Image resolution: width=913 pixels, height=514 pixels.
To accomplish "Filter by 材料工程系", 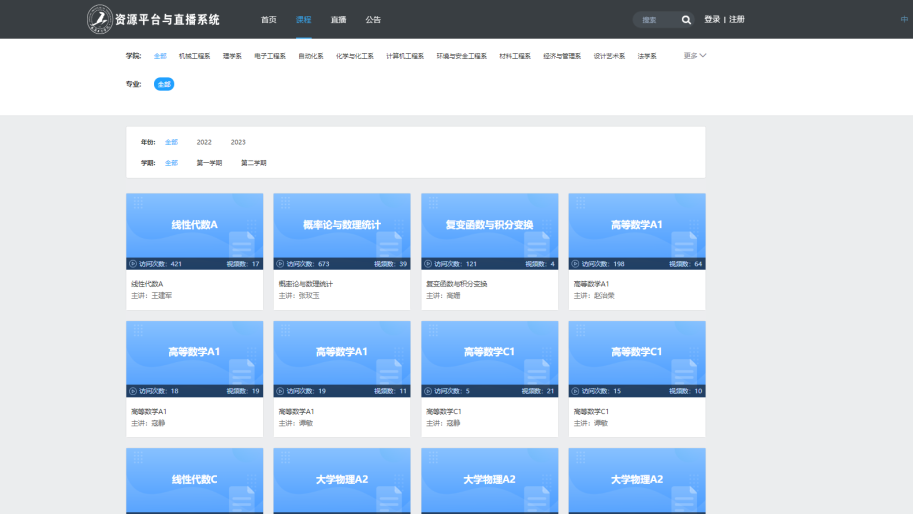I will [x=515, y=56].
